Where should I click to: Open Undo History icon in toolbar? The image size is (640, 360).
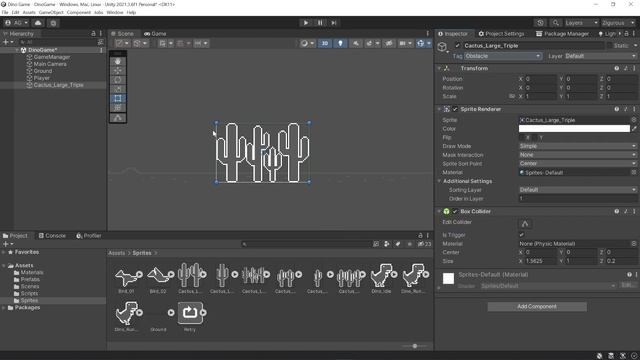tap(540, 23)
